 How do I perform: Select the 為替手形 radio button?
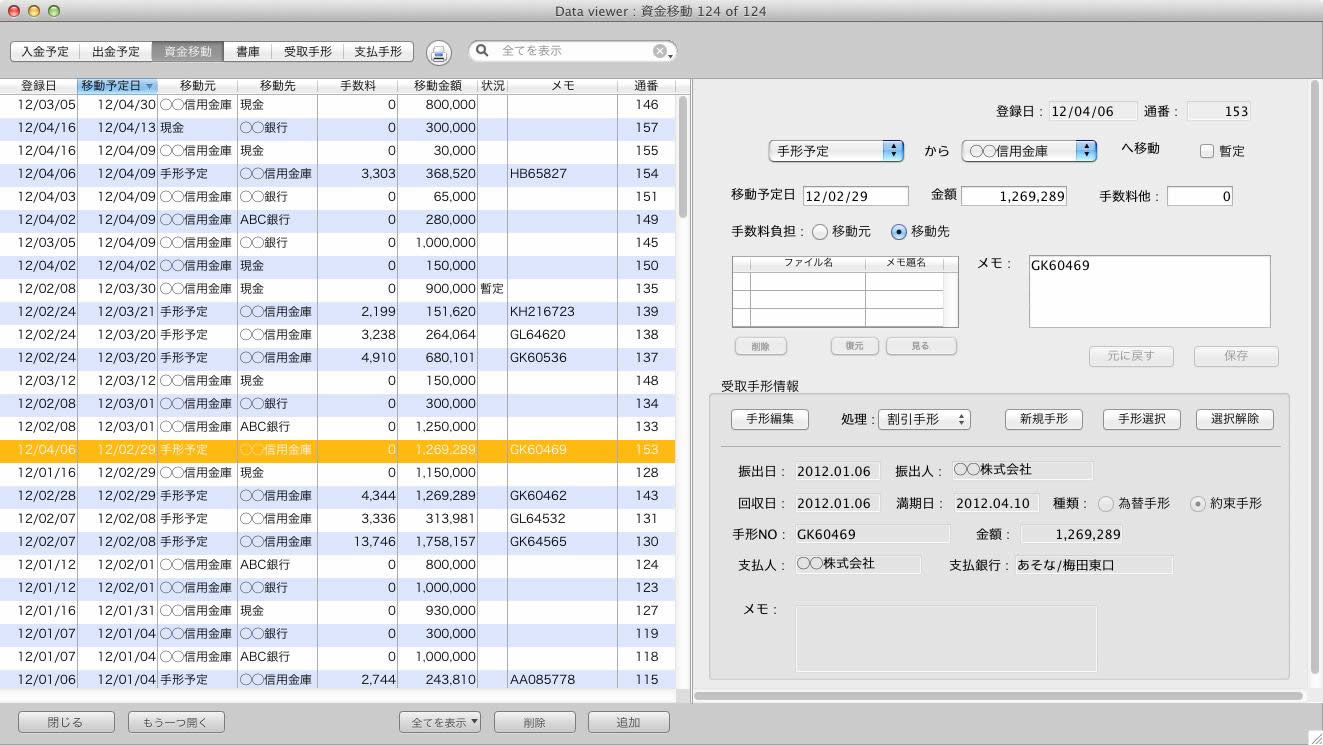click(1106, 504)
